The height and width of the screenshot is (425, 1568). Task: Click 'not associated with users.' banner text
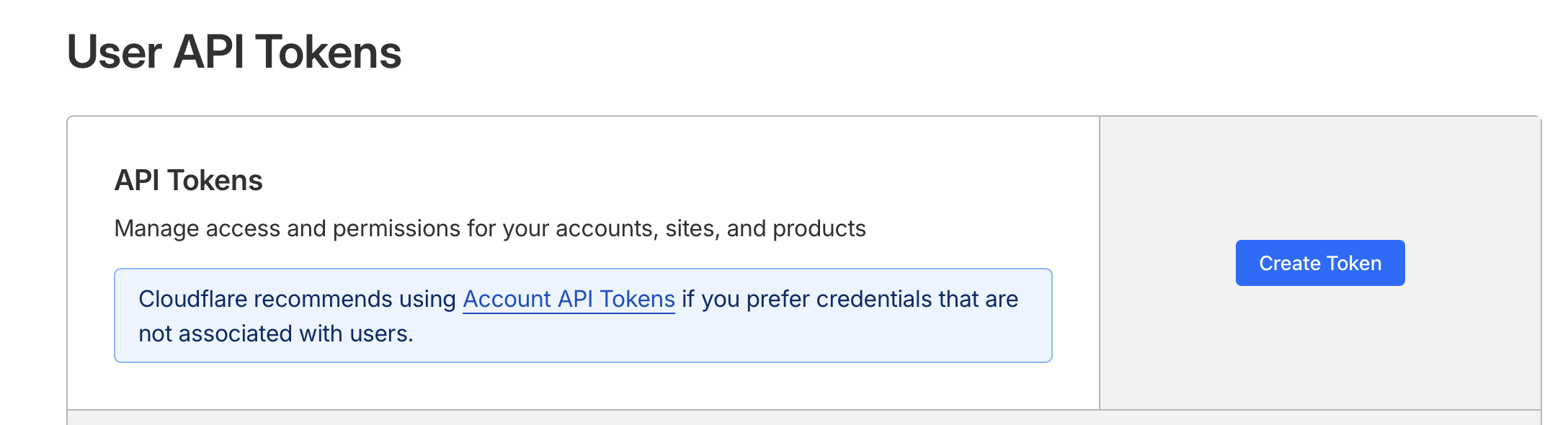click(x=275, y=334)
